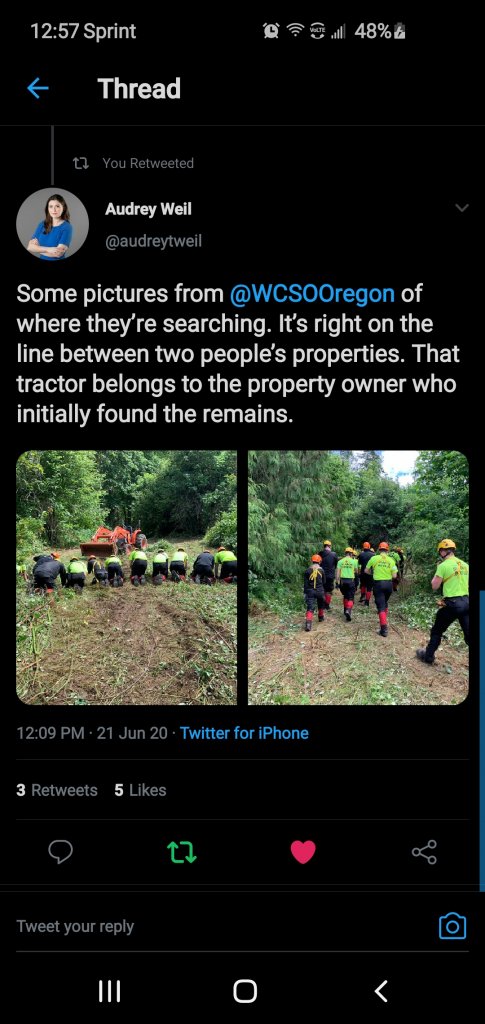Screen dimensions: 485x1024
Task: Undo the retweet via the green icon
Action: pos(181,852)
